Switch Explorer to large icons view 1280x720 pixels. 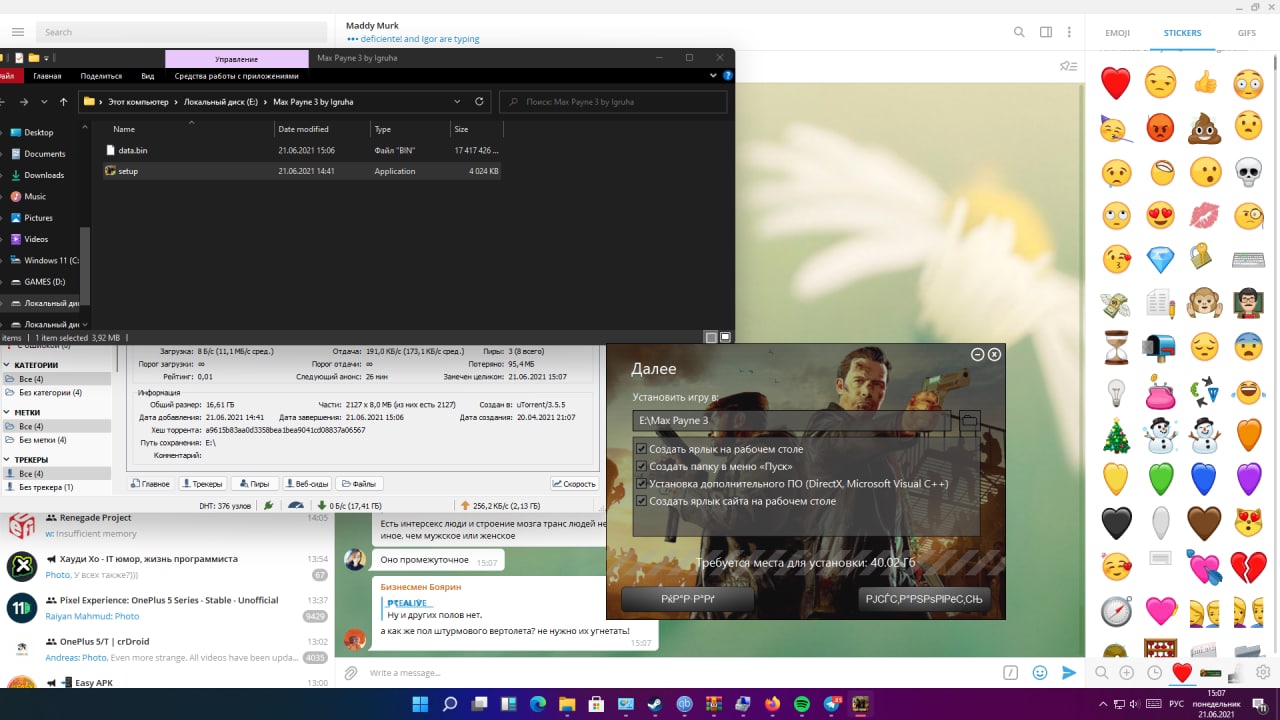click(726, 337)
